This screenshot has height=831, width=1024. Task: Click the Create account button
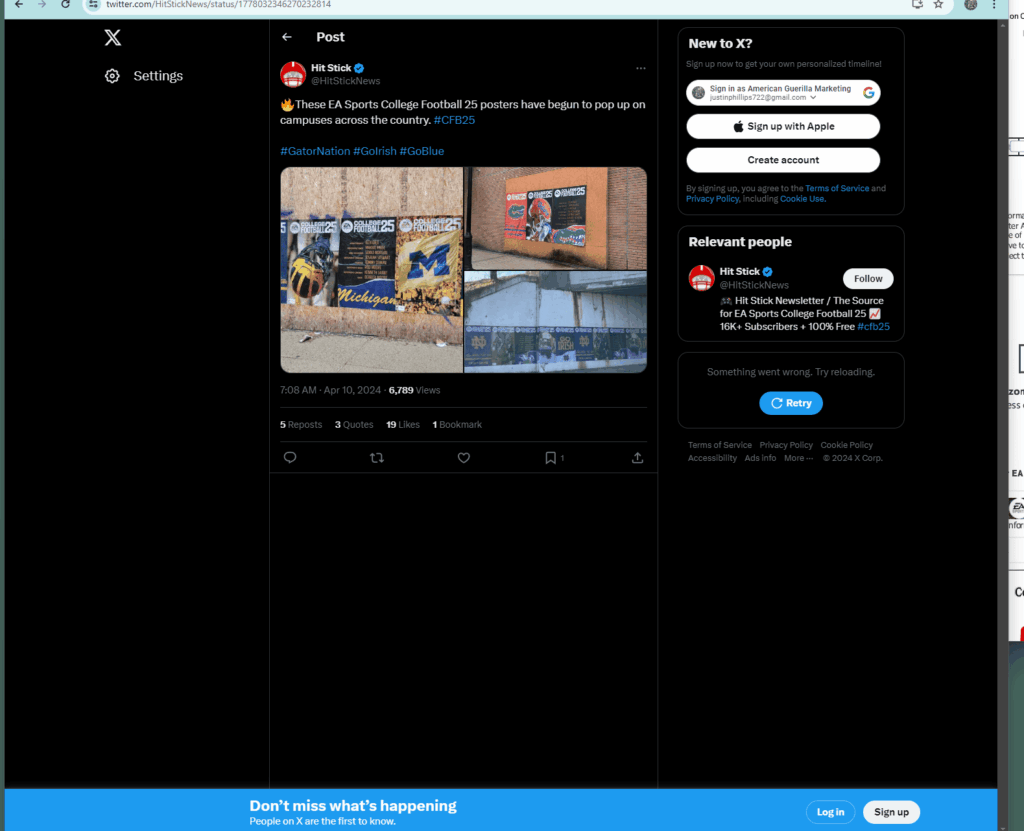[x=783, y=160]
